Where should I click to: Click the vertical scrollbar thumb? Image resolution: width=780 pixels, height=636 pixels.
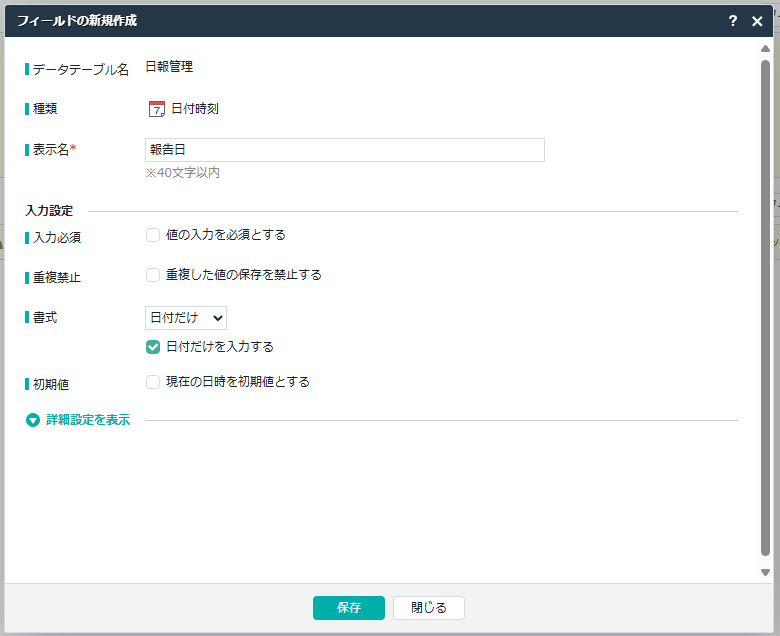point(765,300)
